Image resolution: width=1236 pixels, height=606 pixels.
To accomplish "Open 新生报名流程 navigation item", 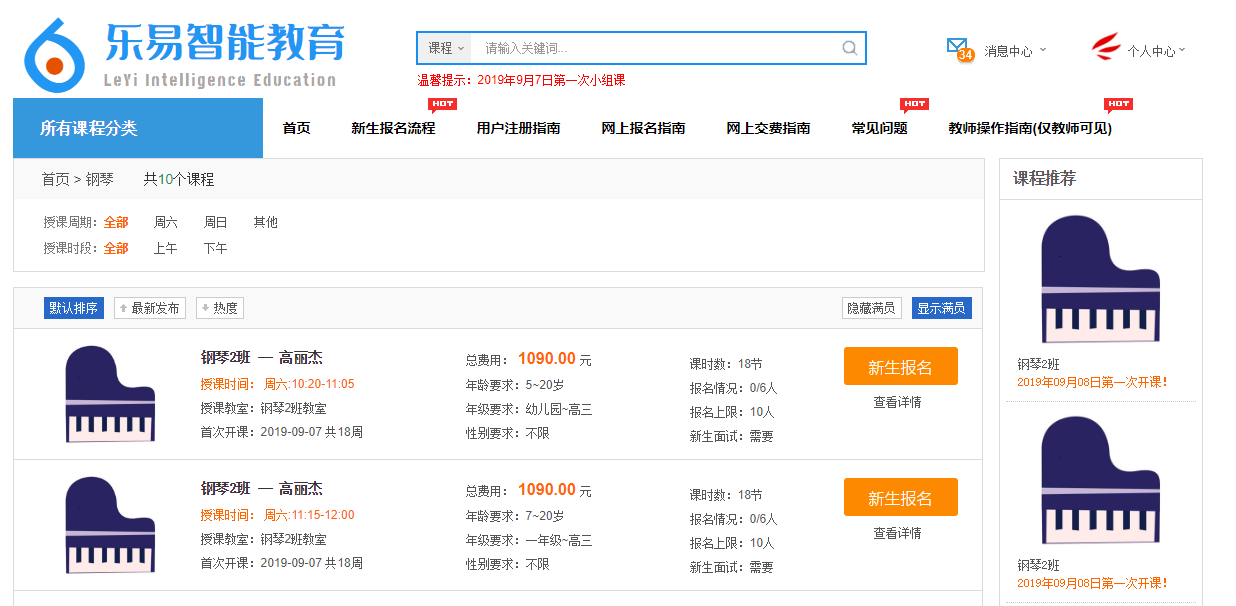I will click(x=393, y=128).
